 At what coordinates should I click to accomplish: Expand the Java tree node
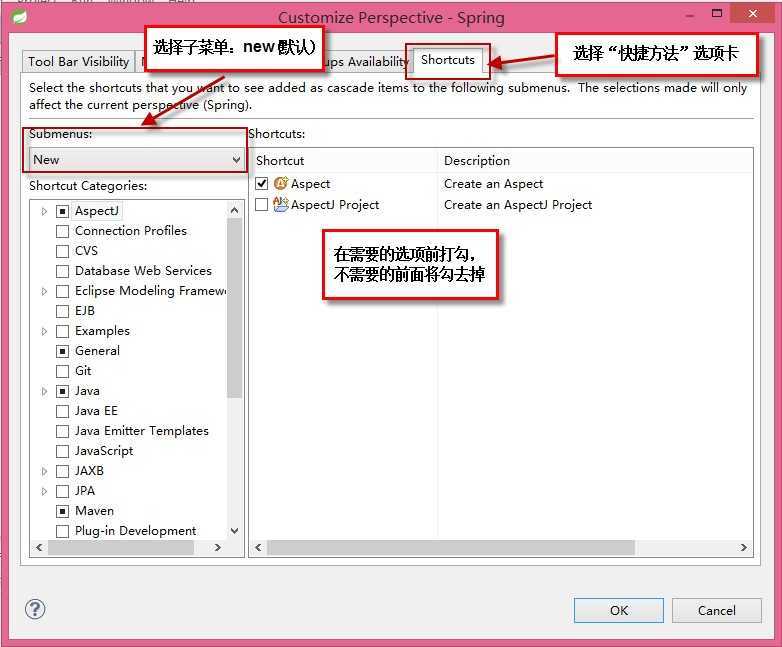pos(44,392)
